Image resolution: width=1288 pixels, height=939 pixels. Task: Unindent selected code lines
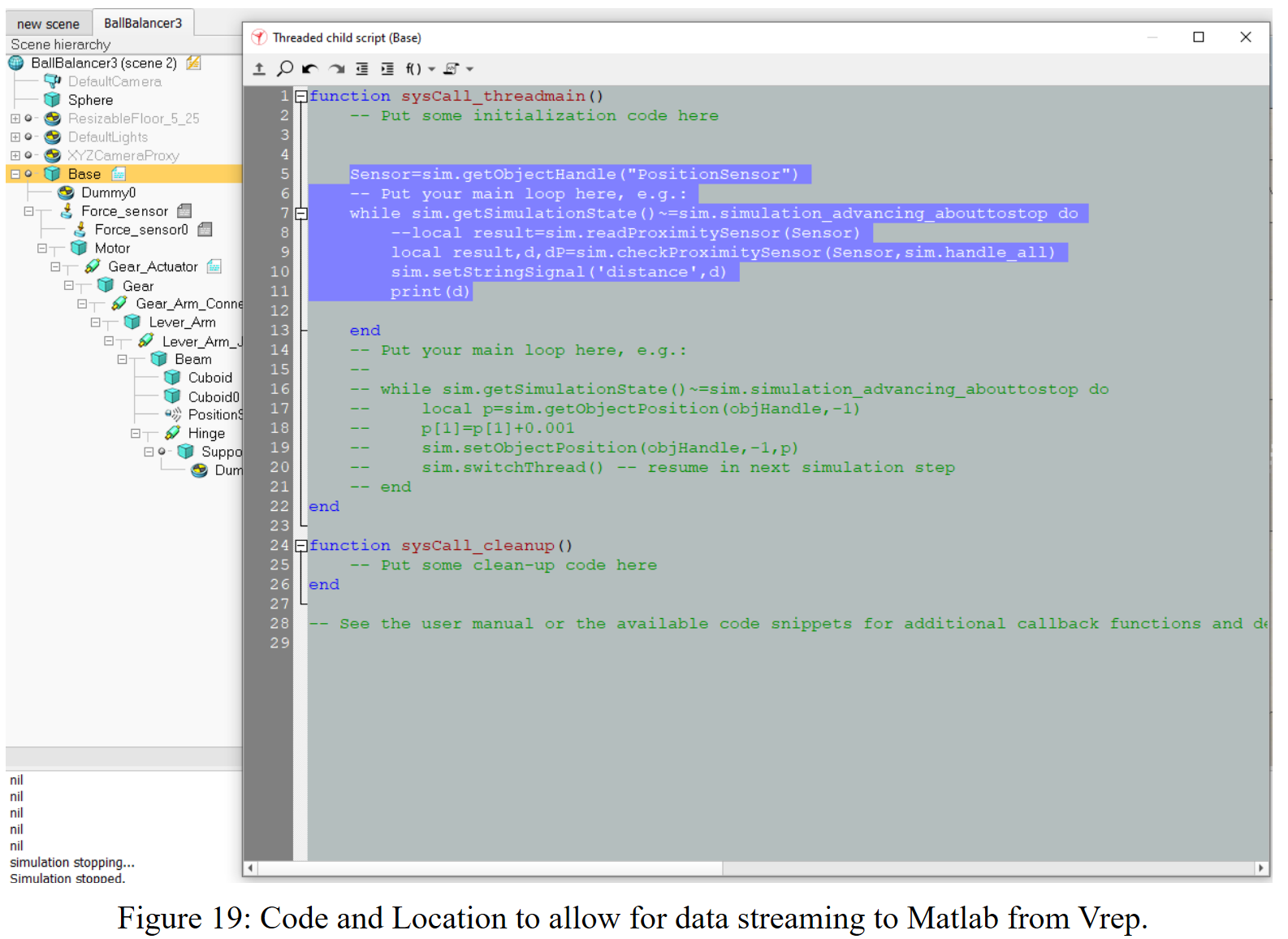click(362, 69)
